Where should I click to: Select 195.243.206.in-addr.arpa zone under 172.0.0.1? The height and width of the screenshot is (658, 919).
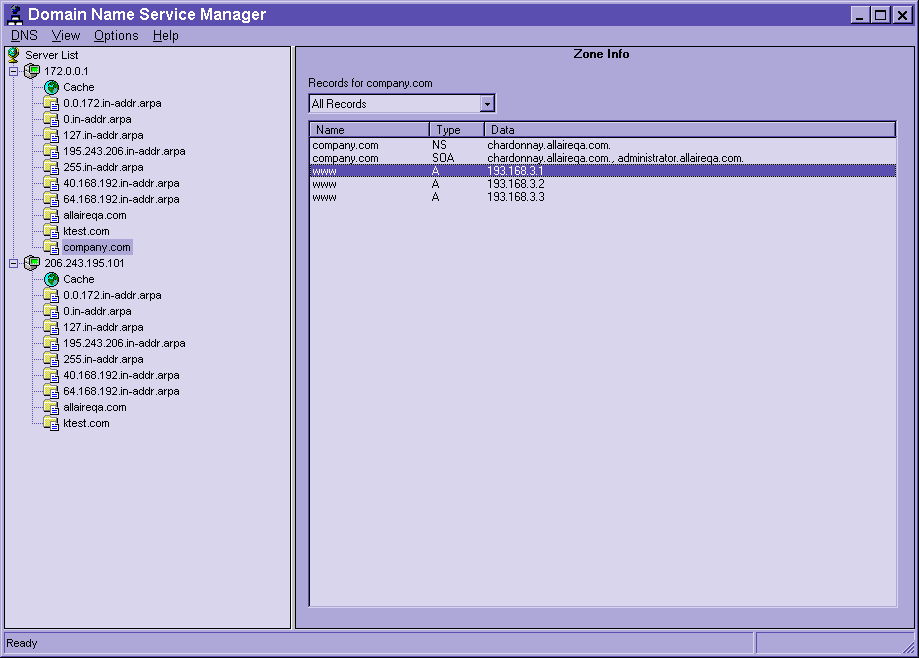click(124, 151)
